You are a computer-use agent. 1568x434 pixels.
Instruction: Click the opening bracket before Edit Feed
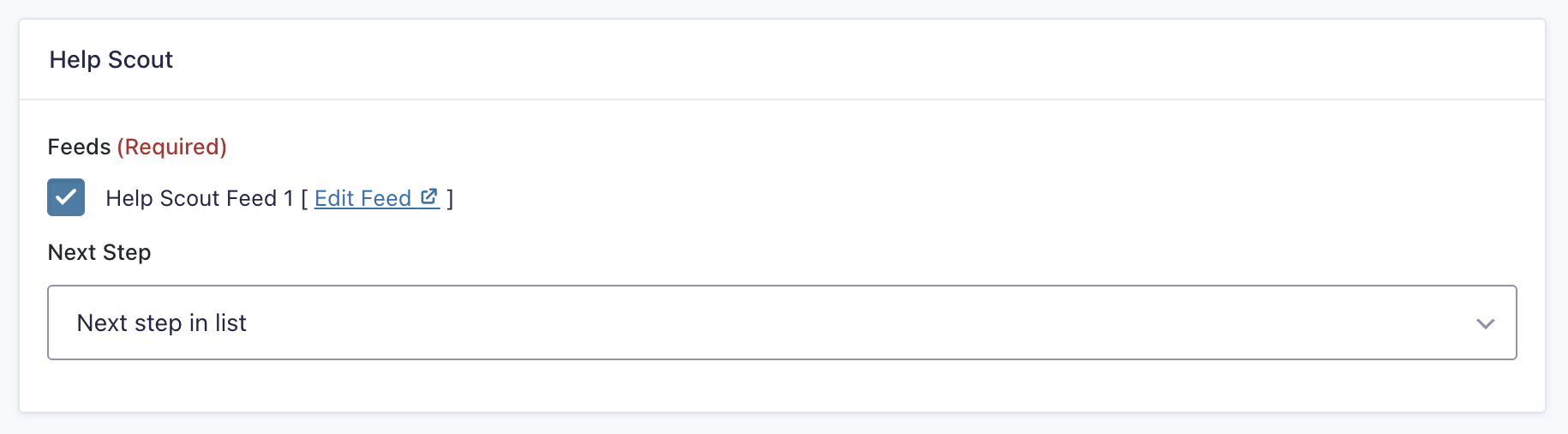point(305,199)
